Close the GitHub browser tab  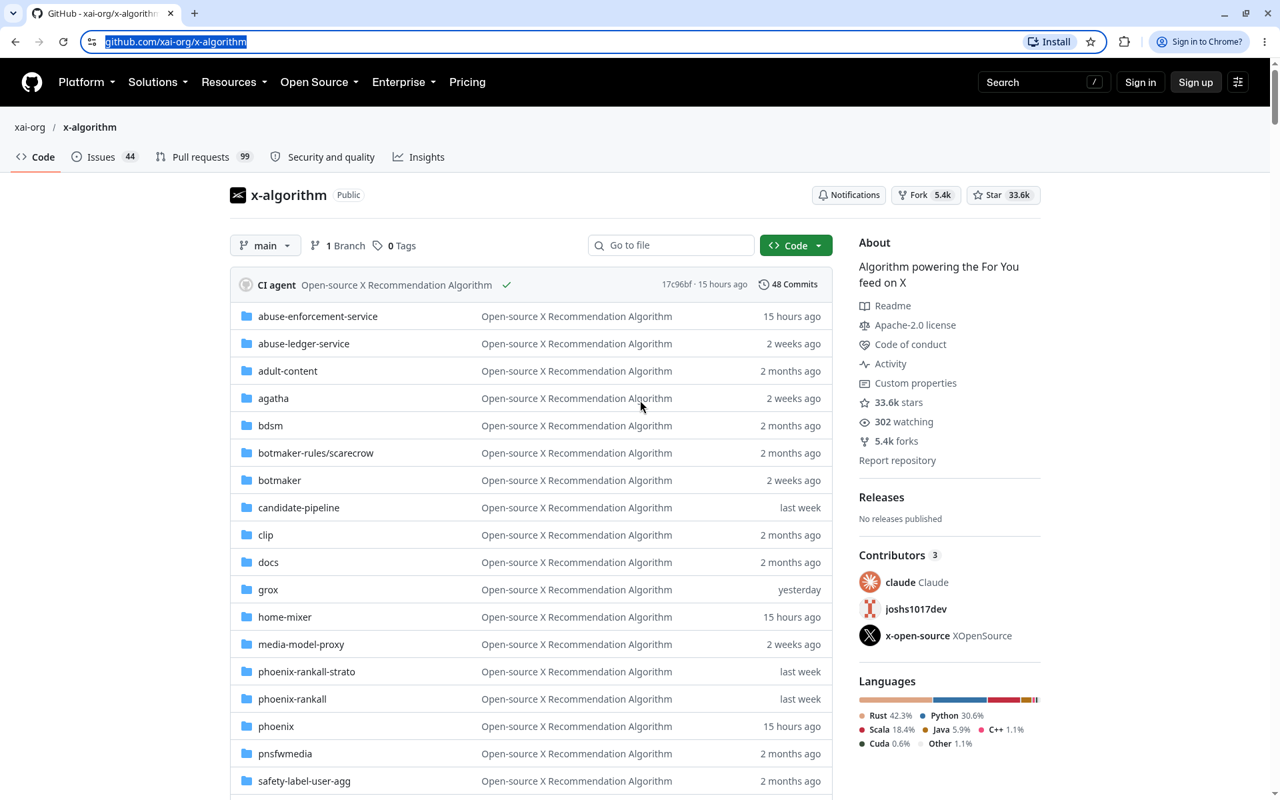coord(170,14)
